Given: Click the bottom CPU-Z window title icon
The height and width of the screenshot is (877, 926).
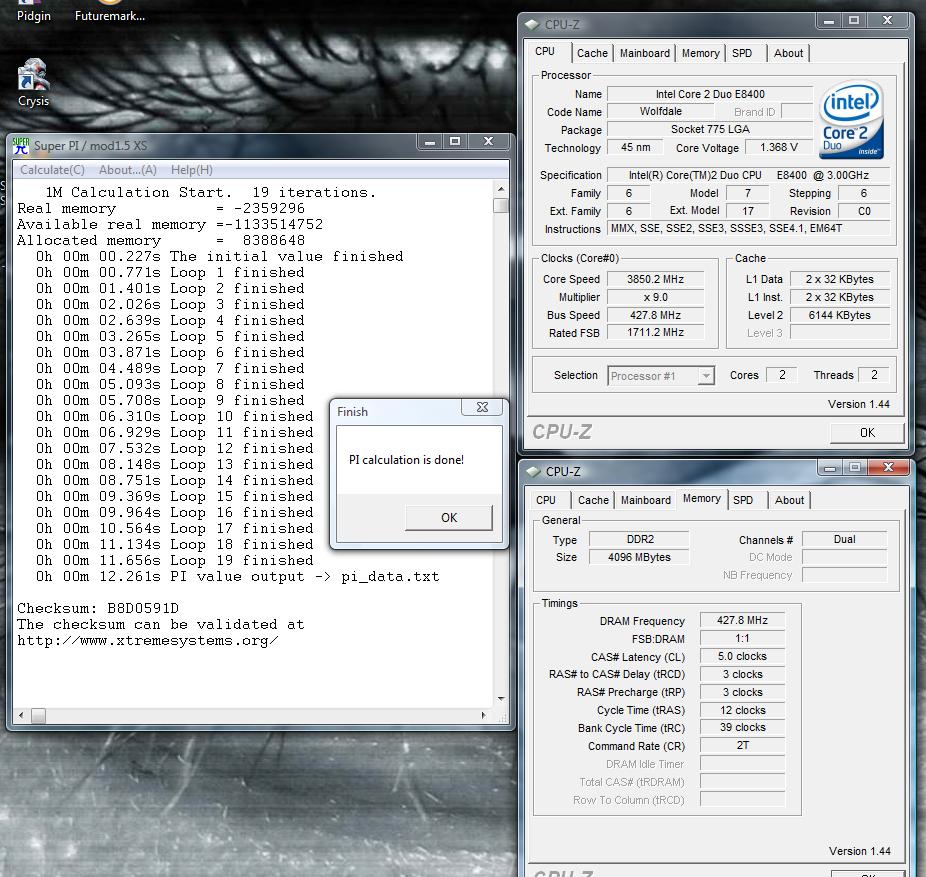Looking at the screenshot, I should pos(533,471).
